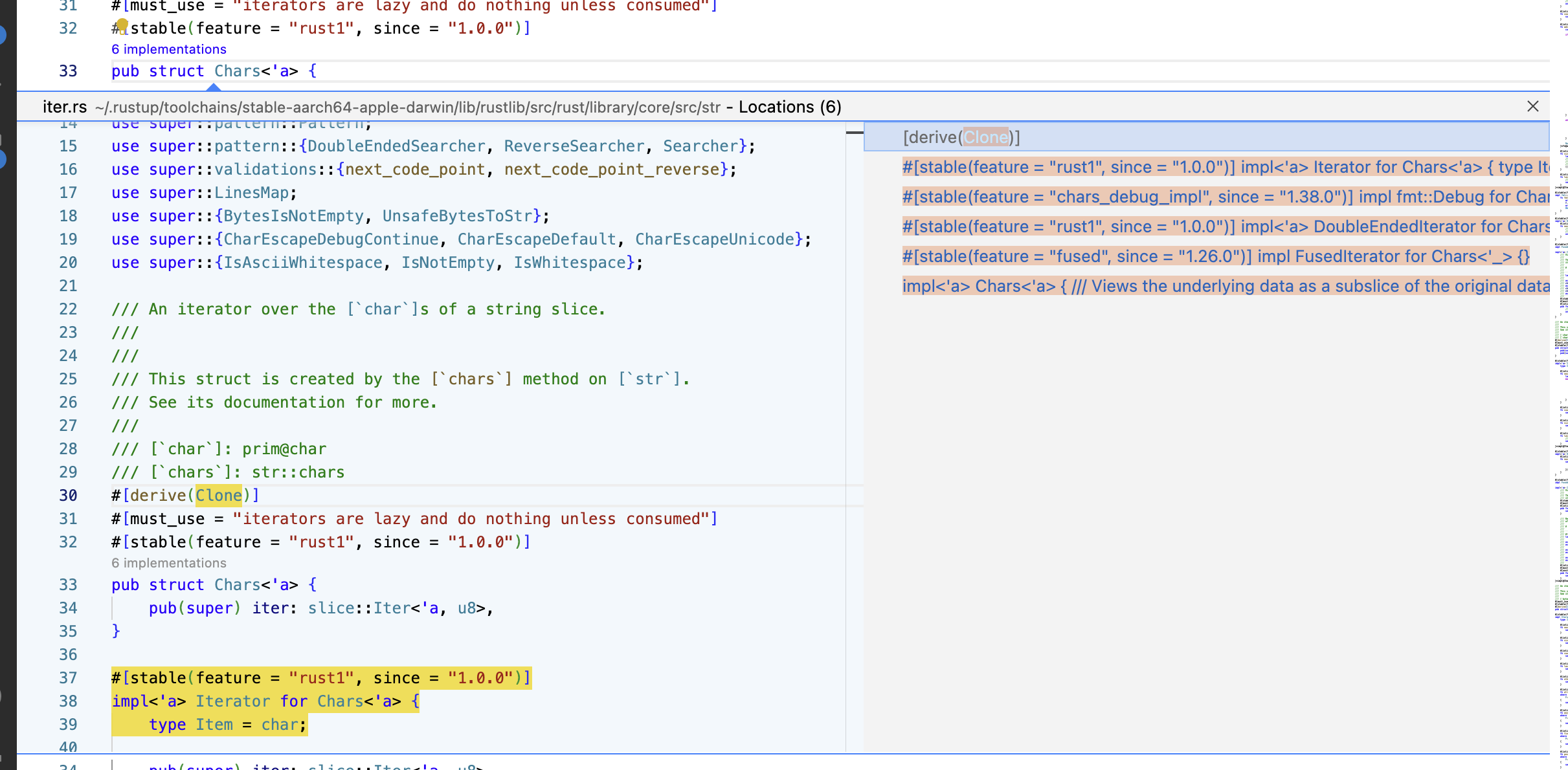Viewport: 1568px width, 770px height.
Task: Click 'CharEscapeUnicode' on line 19
Action: point(715,239)
